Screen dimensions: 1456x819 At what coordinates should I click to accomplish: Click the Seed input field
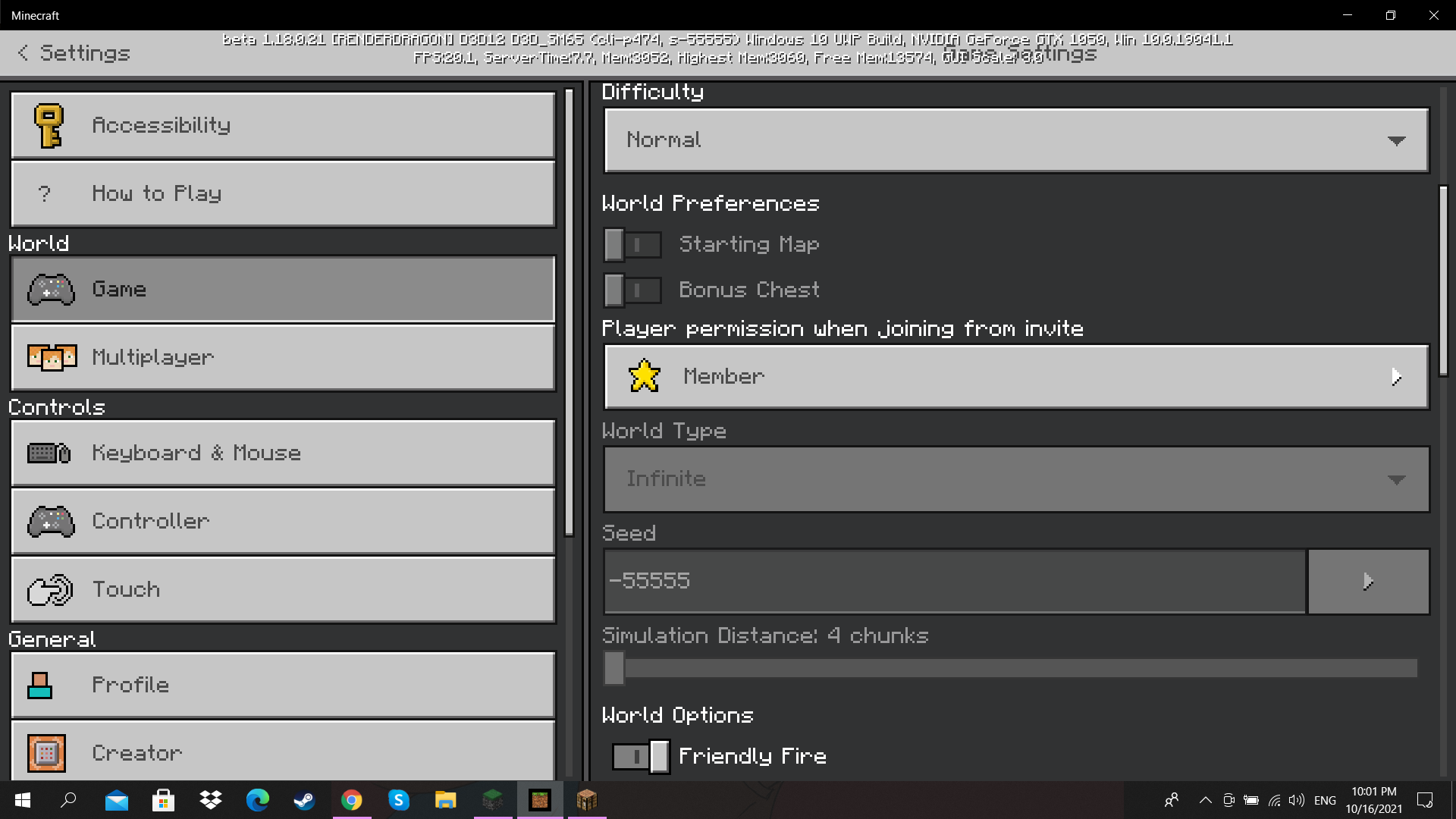coord(954,582)
